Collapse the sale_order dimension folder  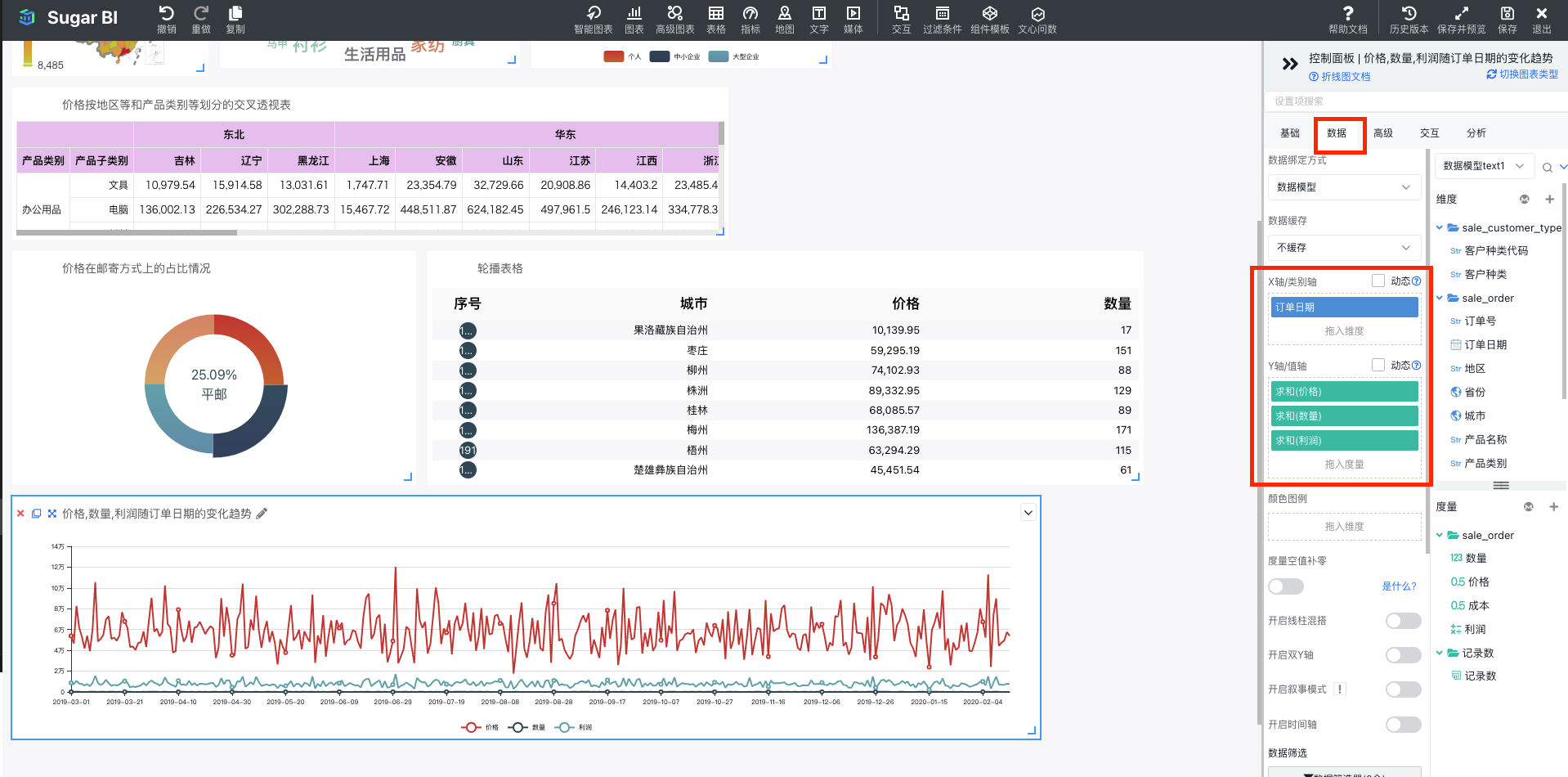(x=1440, y=299)
